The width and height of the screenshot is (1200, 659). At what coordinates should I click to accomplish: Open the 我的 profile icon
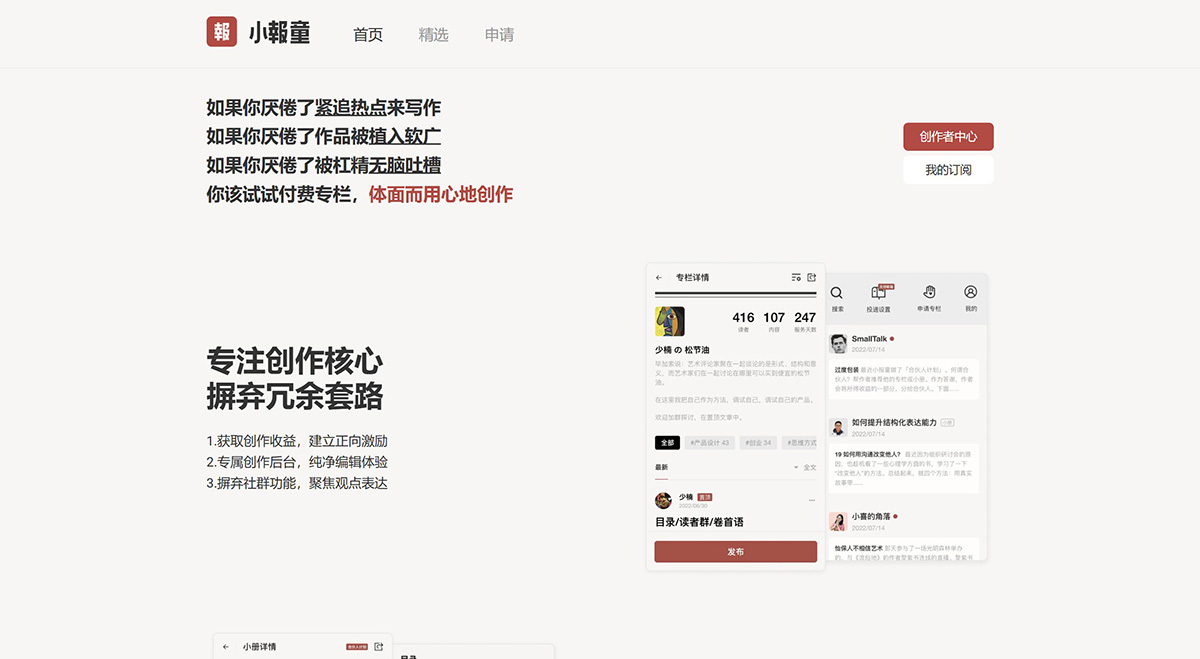click(x=970, y=292)
